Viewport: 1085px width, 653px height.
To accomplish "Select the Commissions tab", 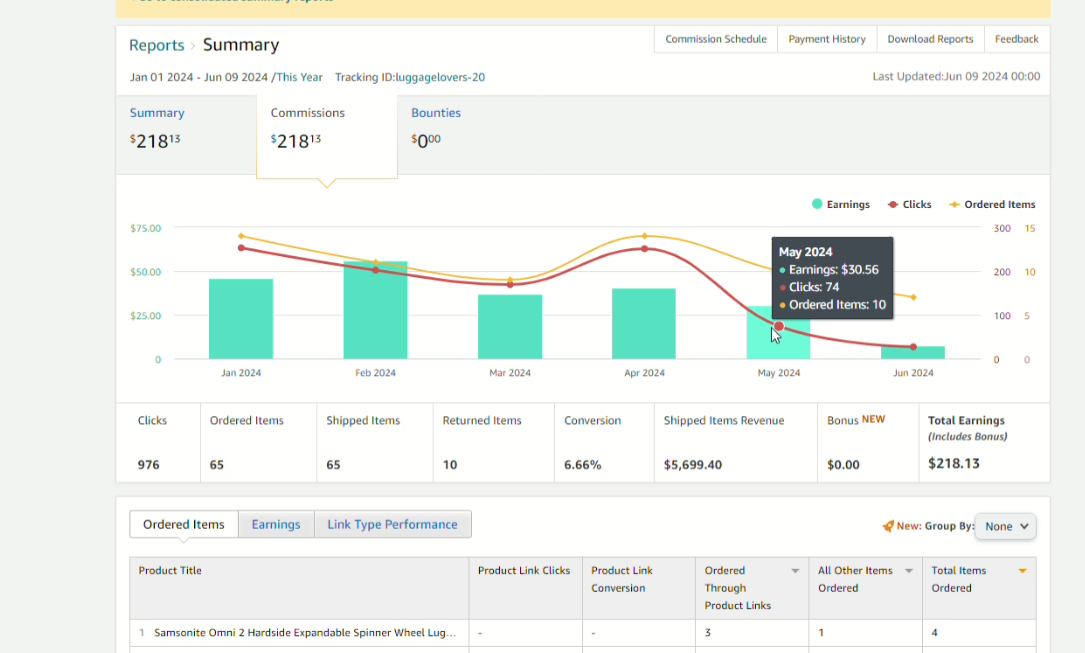I will point(327,135).
